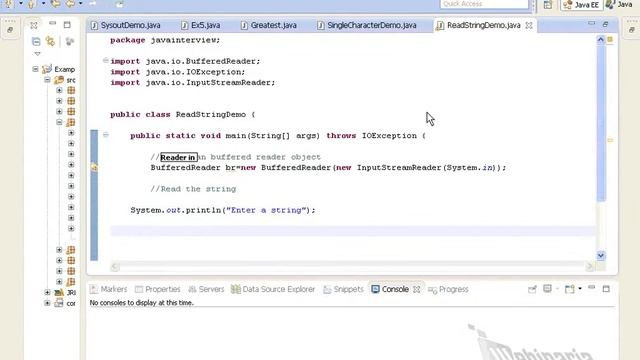Image resolution: width=640 pixels, height=360 pixels.
Task: Click the text 'public class ReadStringDemo'
Action: tap(178, 114)
